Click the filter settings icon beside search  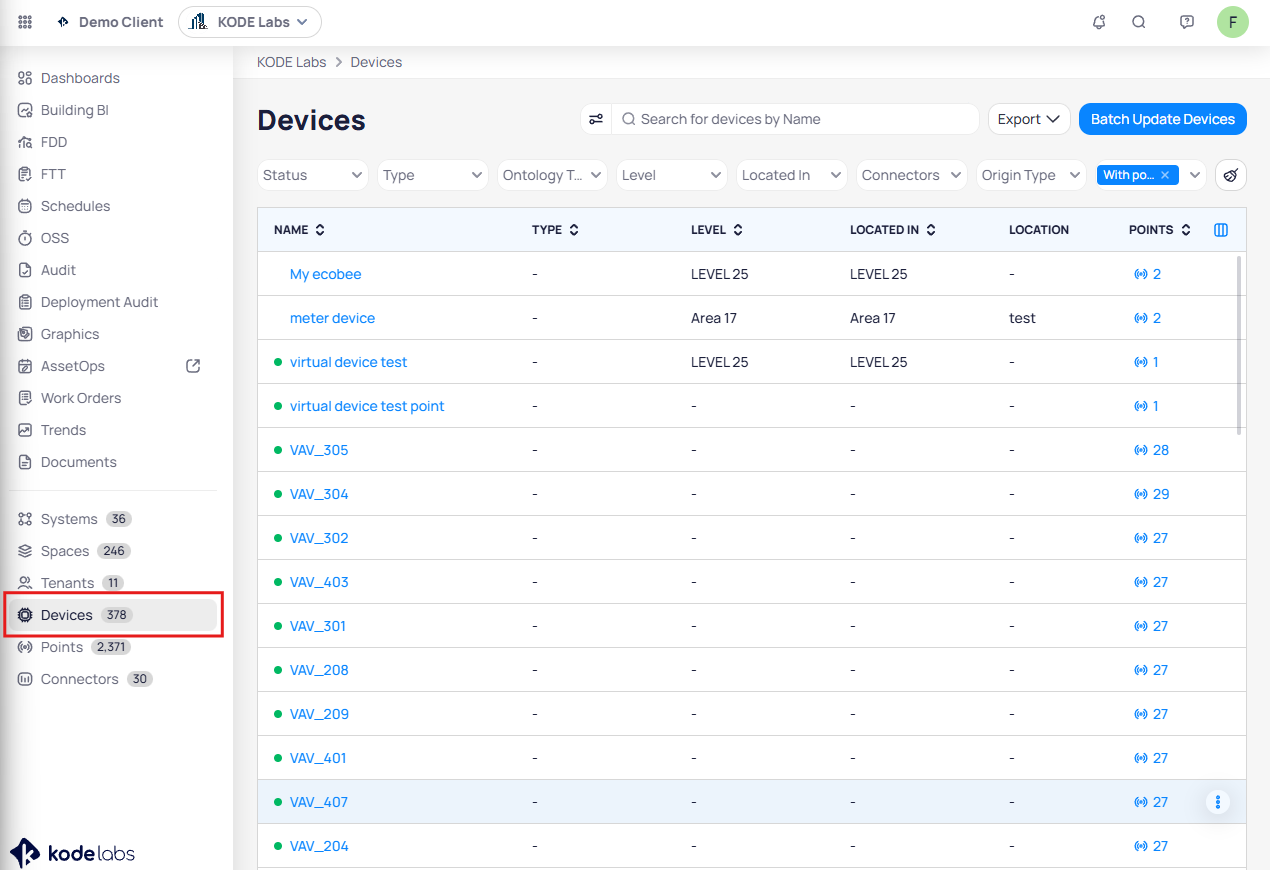click(x=596, y=119)
